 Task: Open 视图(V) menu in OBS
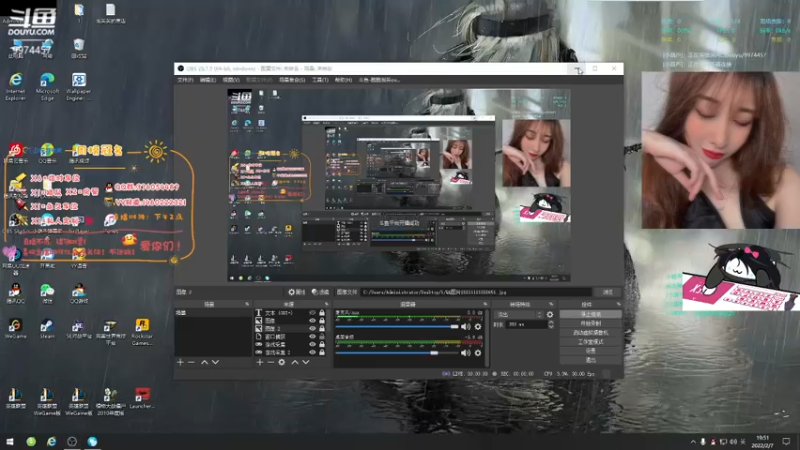(x=231, y=80)
